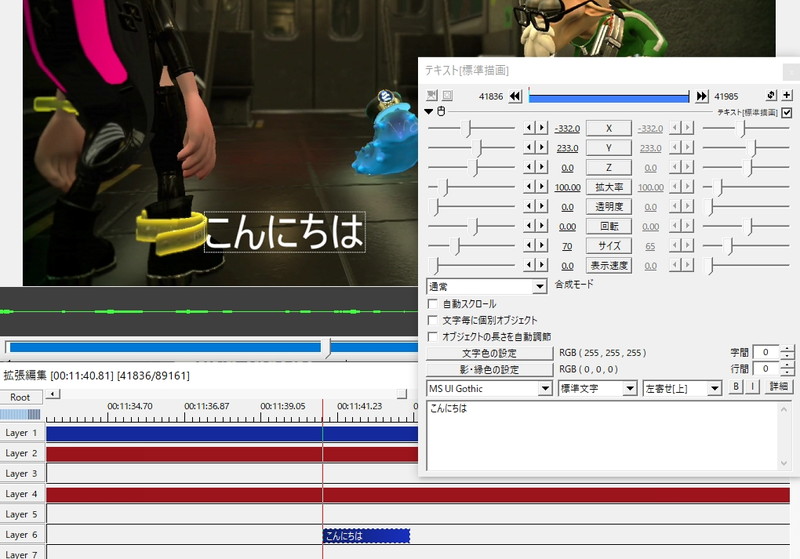Toggle visibility of Layer 6
The width and height of the screenshot is (800, 559).
pyautogui.click(x=21, y=535)
